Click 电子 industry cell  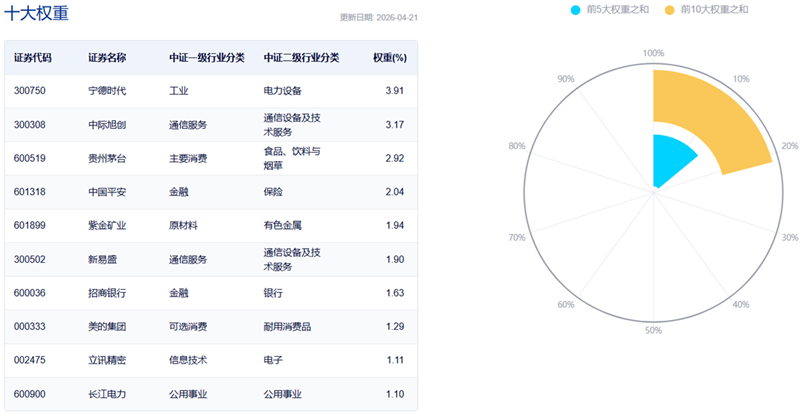273,360
